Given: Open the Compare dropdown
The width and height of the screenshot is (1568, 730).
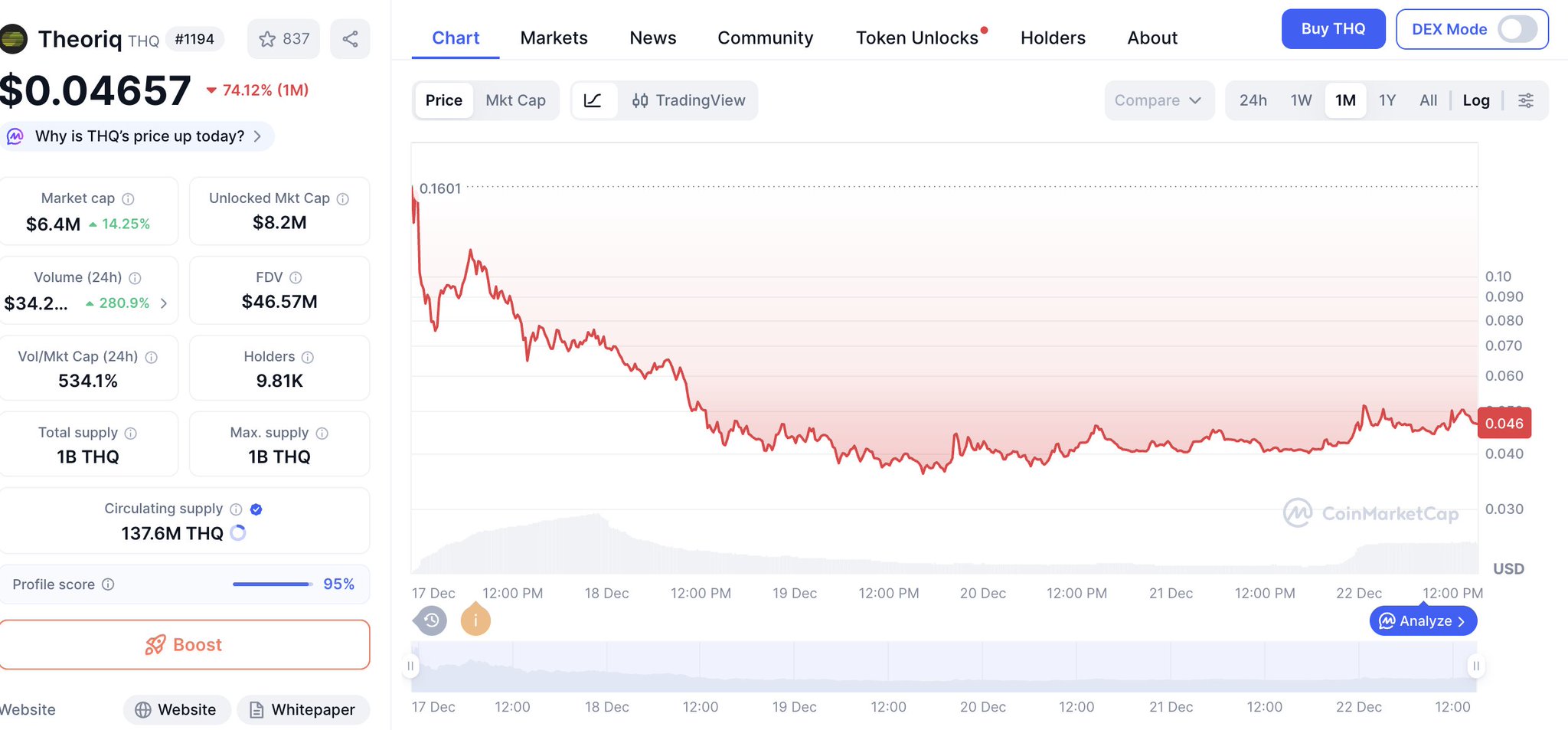Looking at the screenshot, I should coord(1158,100).
